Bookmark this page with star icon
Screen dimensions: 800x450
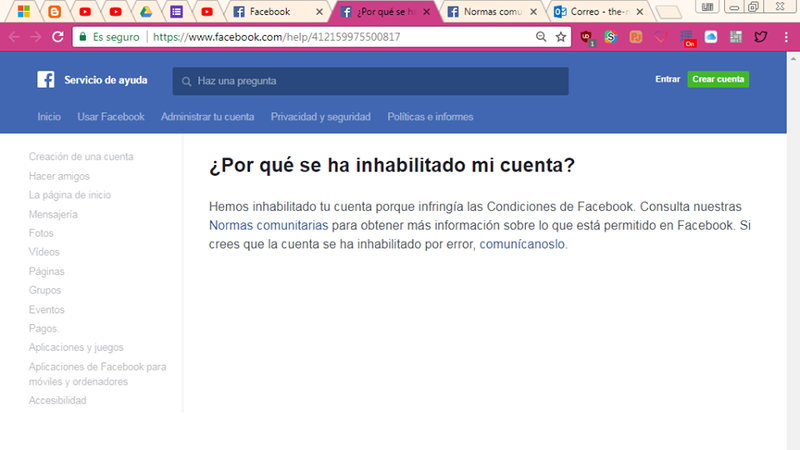click(561, 37)
